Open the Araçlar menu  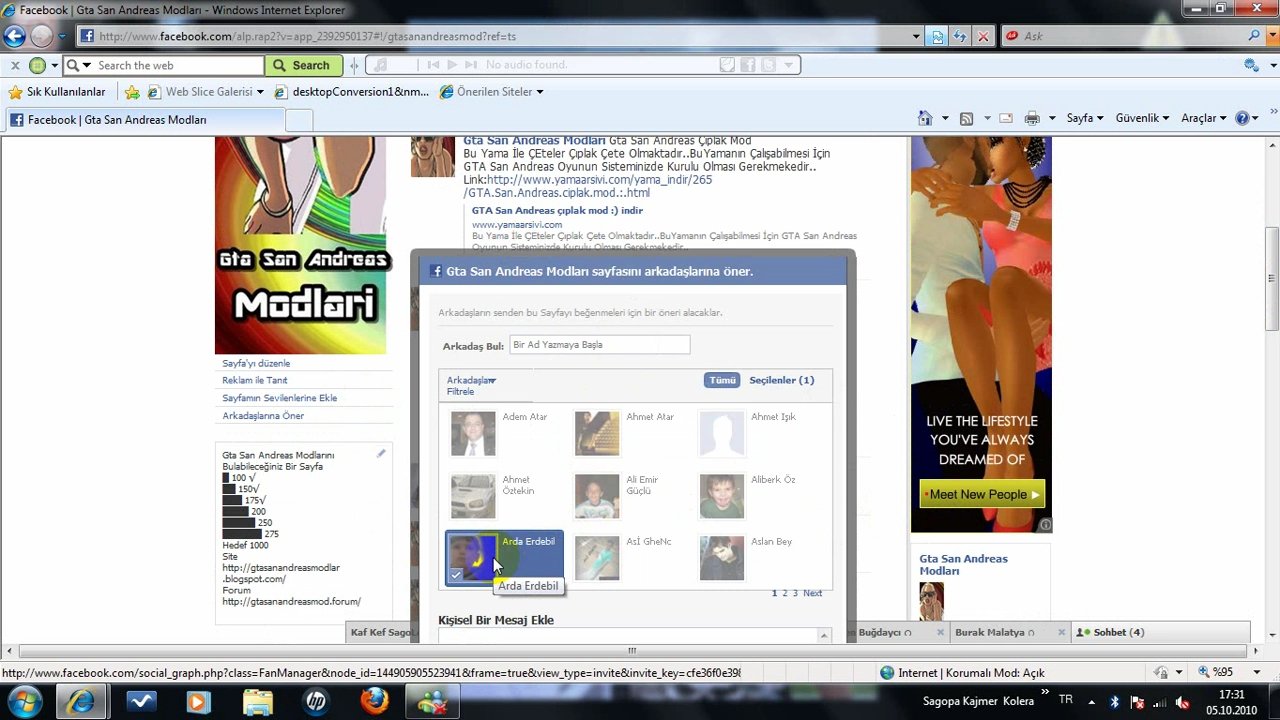coord(1204,118)
